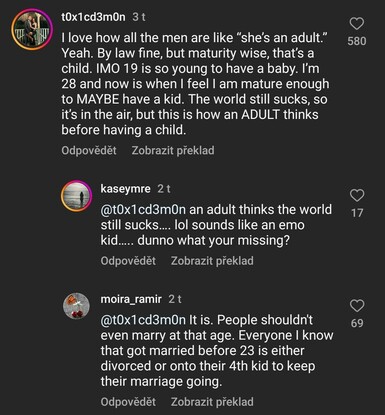Like moira_ramir's reply using the heart icon
Image resolution: width=385 pixels, height=415 pixels.
click(x=357, y=306)
